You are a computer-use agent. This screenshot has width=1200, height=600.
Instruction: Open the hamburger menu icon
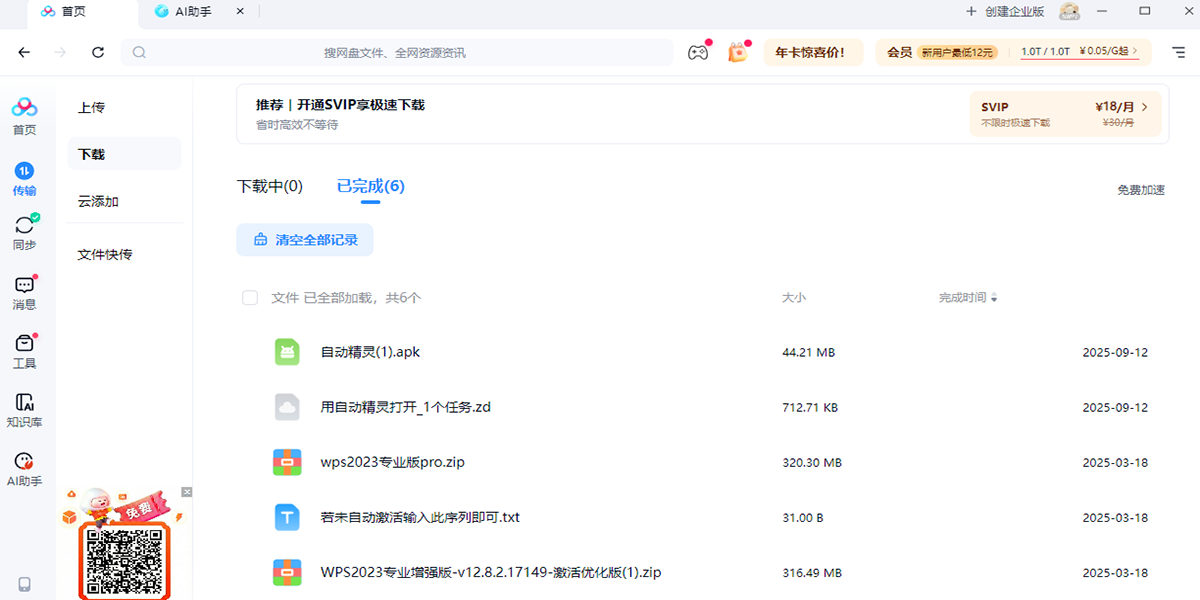click(x=1178, y=52)
